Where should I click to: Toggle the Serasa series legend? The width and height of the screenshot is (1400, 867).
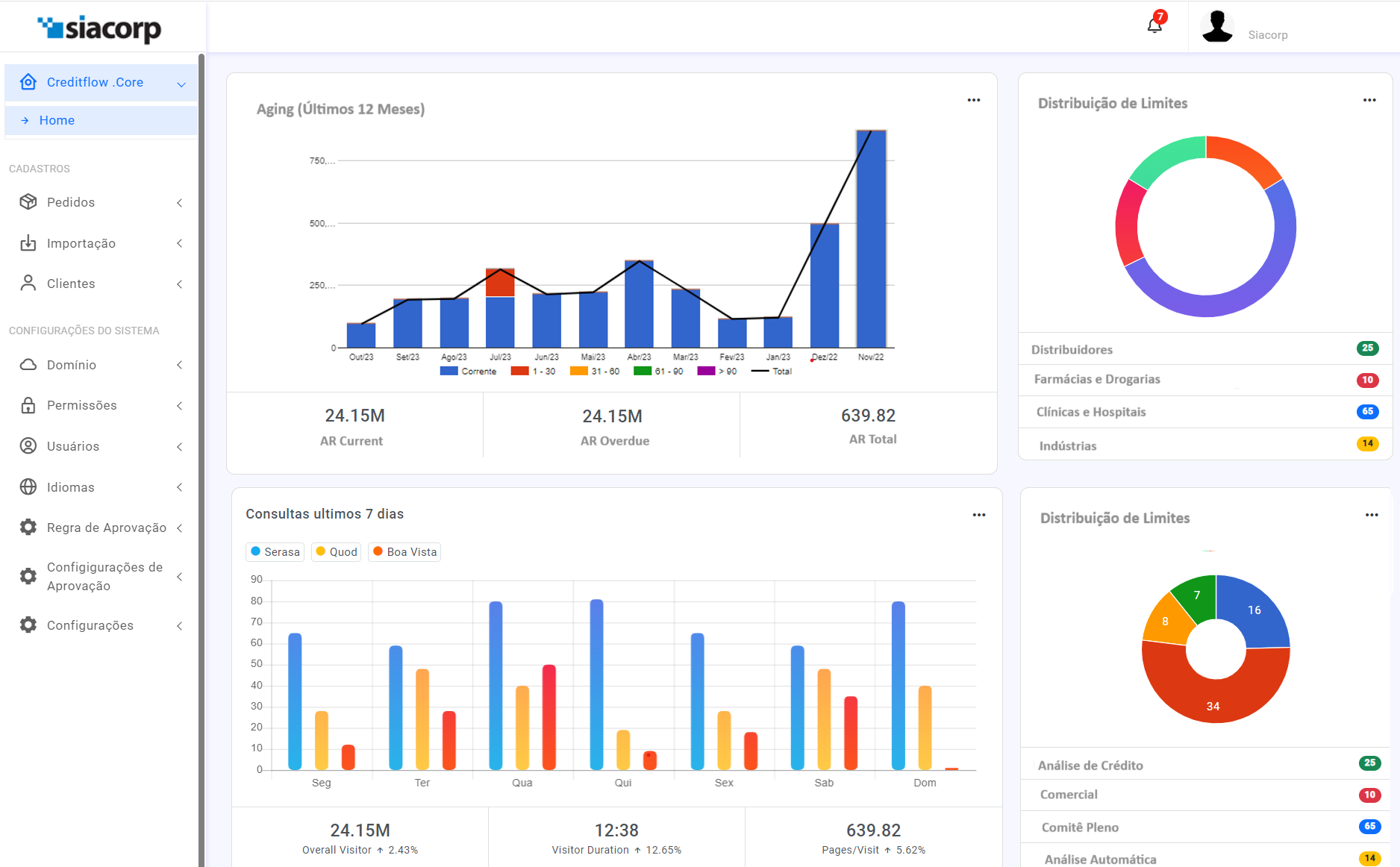coord(275,552)
